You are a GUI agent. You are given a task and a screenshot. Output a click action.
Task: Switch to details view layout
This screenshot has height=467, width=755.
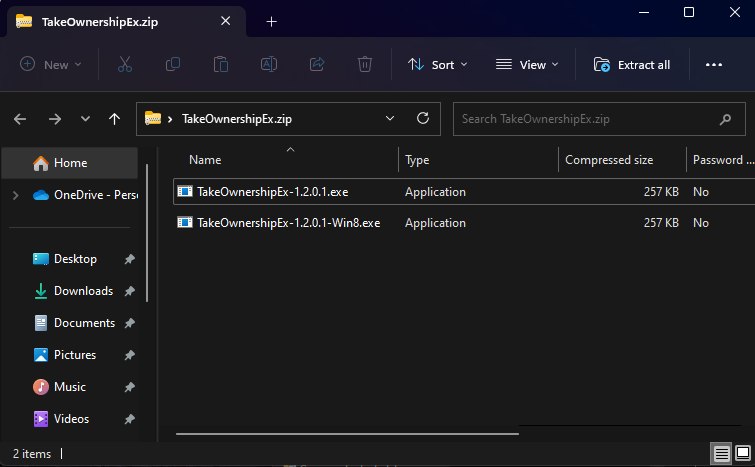point(721,454)
